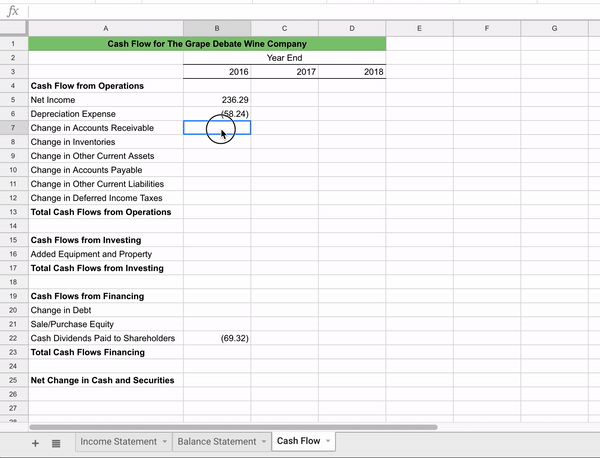
Task: Select 'Cash Flow from Operations' cell
Action: (x=106, y=86)
